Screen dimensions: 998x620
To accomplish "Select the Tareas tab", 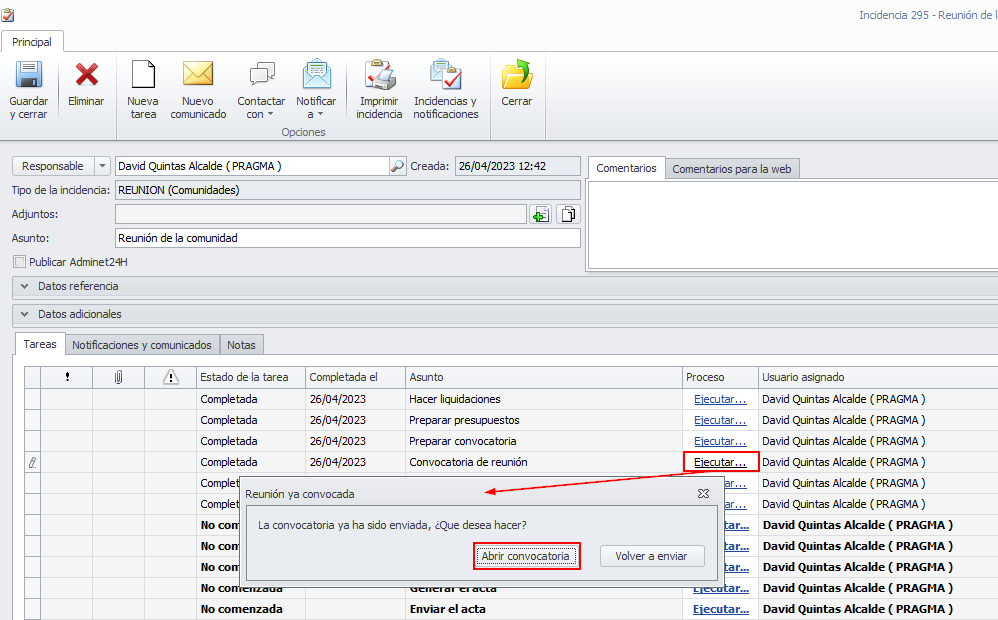I will pos(40,344).
